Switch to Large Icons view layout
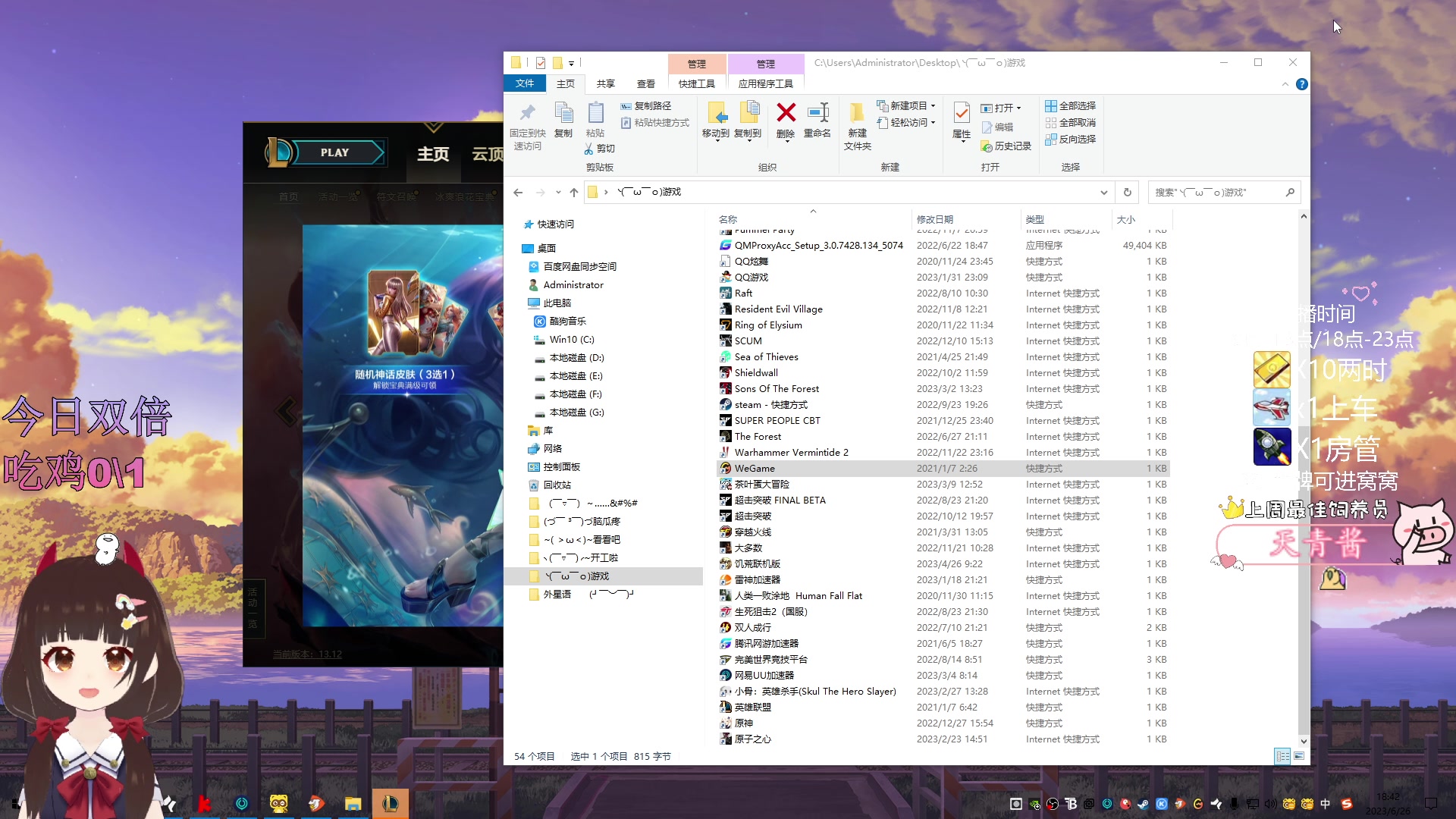Viewport: 1456px width, 819px height. pyautogui.click(x=1299, y=756)
